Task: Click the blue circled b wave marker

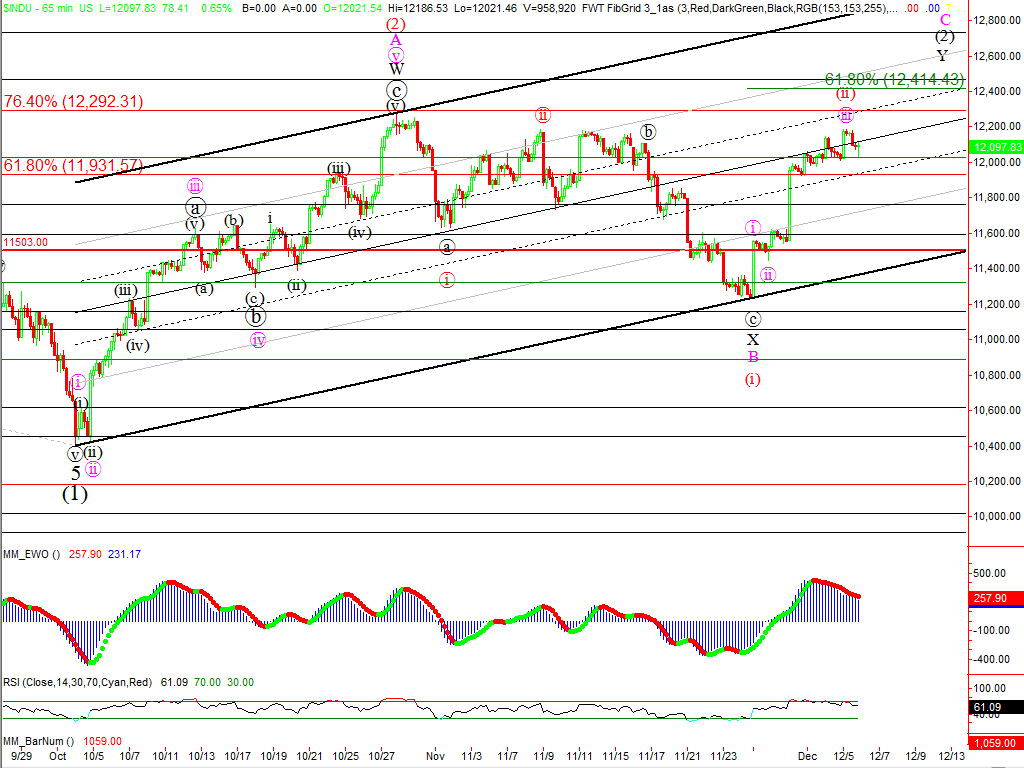Action: click(x=256, y=317)
